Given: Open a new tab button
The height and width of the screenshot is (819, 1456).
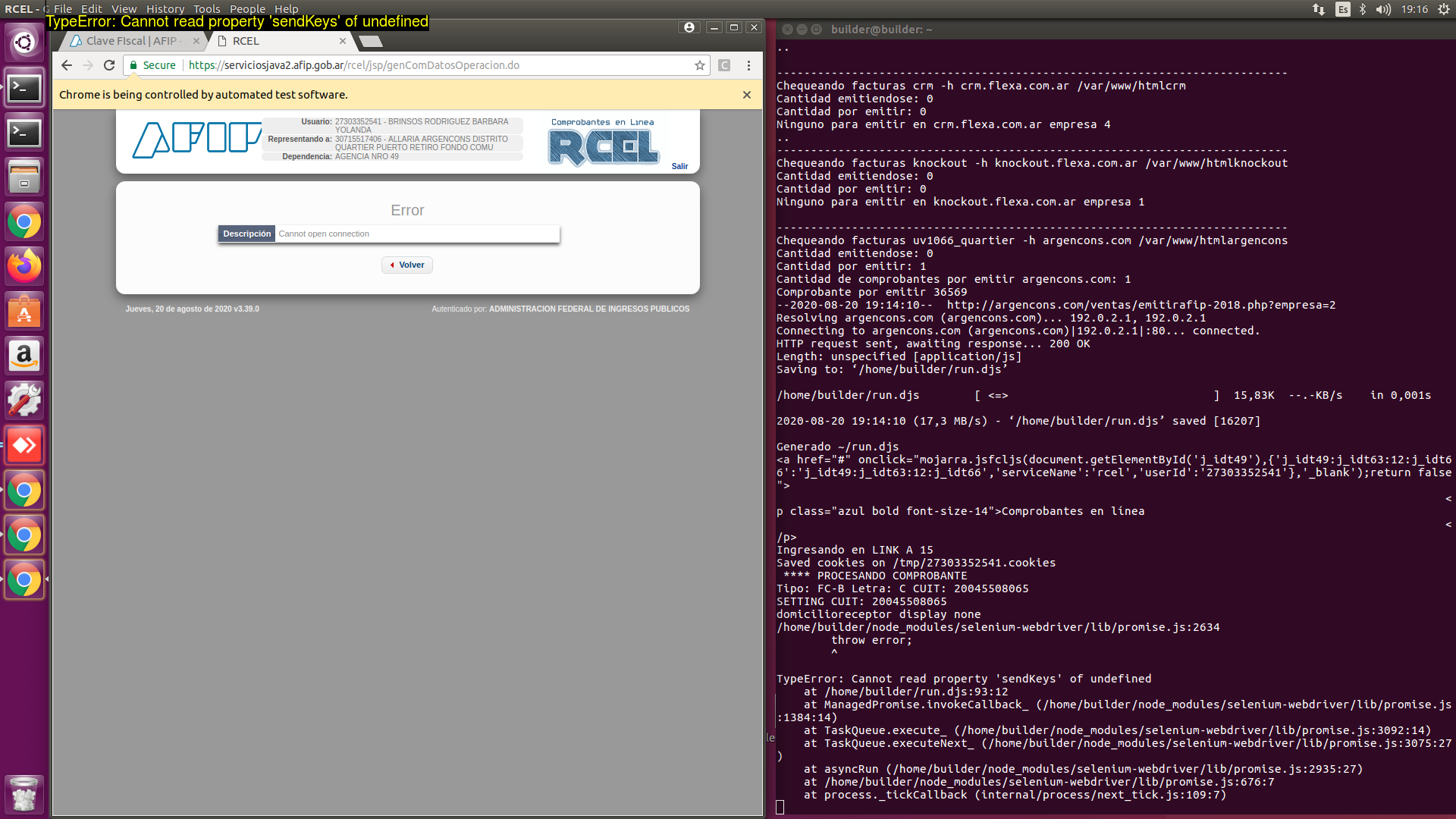Looking at the screenshot, I should click(x=370, y=41).
